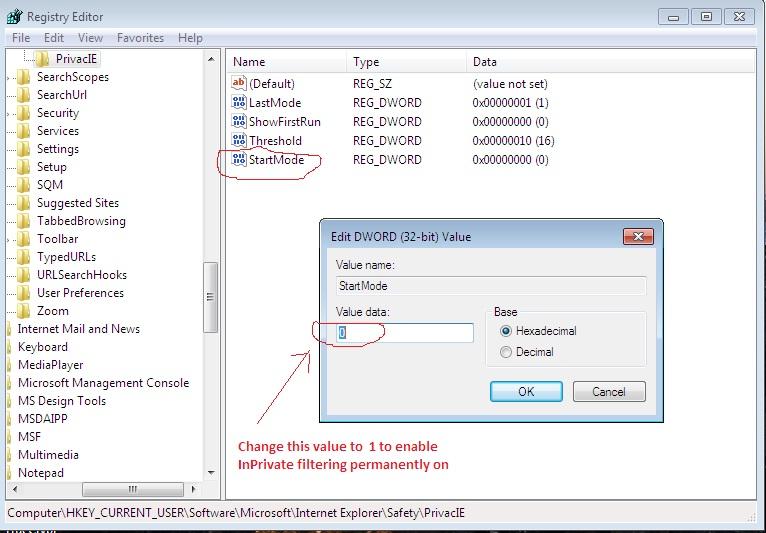The width and height of the screenshot is (766, 533).
Task: Expand the Security key
Action: tap(9, 114)
